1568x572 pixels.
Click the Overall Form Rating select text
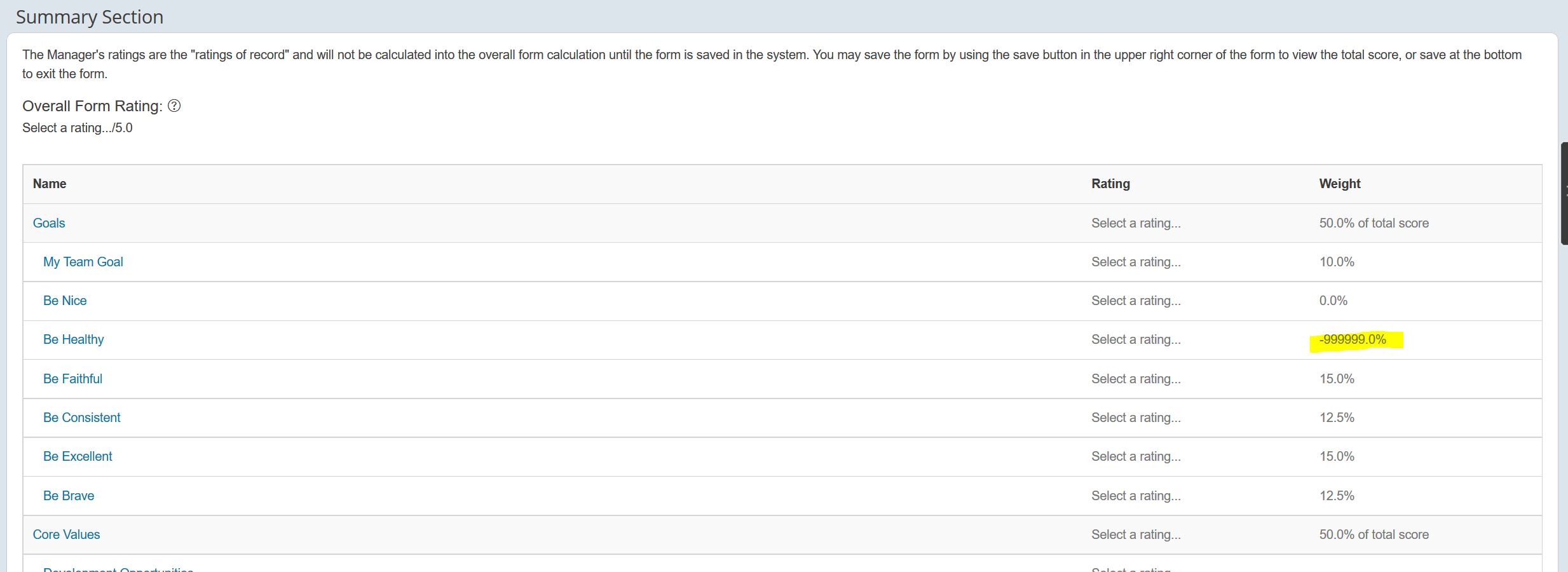(x=78, y=128)
